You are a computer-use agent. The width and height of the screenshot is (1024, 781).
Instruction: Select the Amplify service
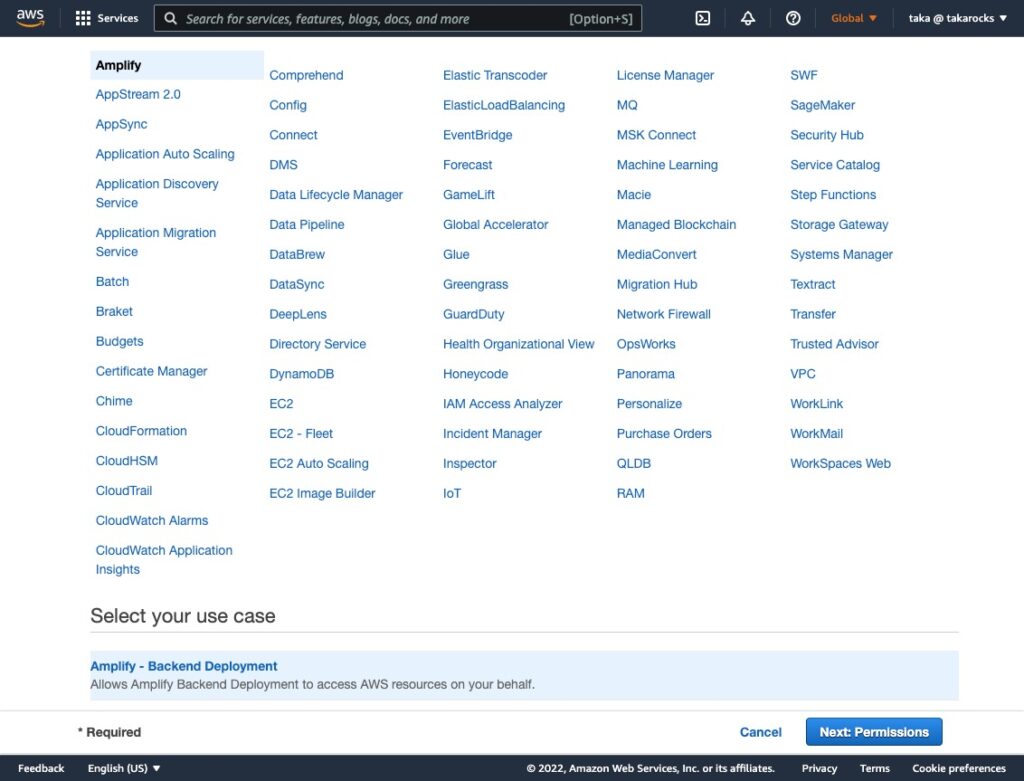177,65
